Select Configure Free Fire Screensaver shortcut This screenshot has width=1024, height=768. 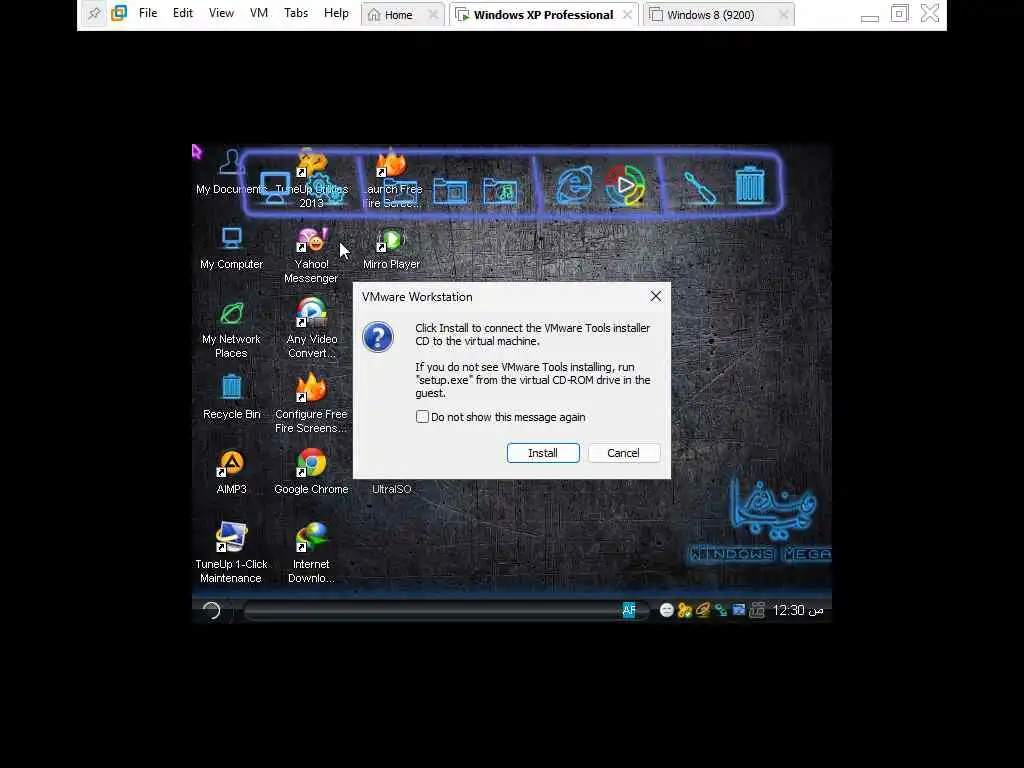(x=312, y=403)
